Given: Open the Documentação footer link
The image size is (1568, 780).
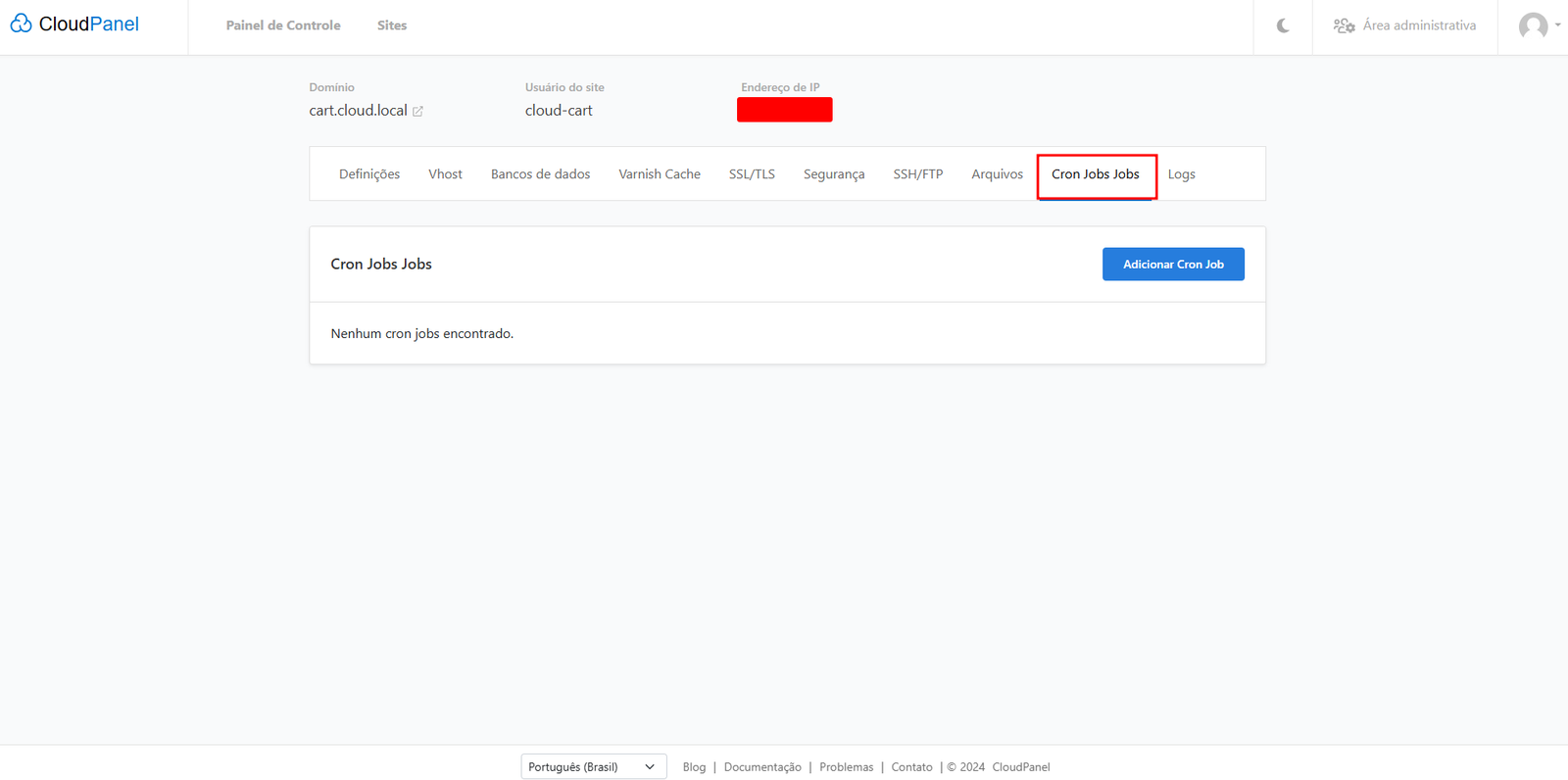Looking at the screenshot, I should (x=762, y=767).
